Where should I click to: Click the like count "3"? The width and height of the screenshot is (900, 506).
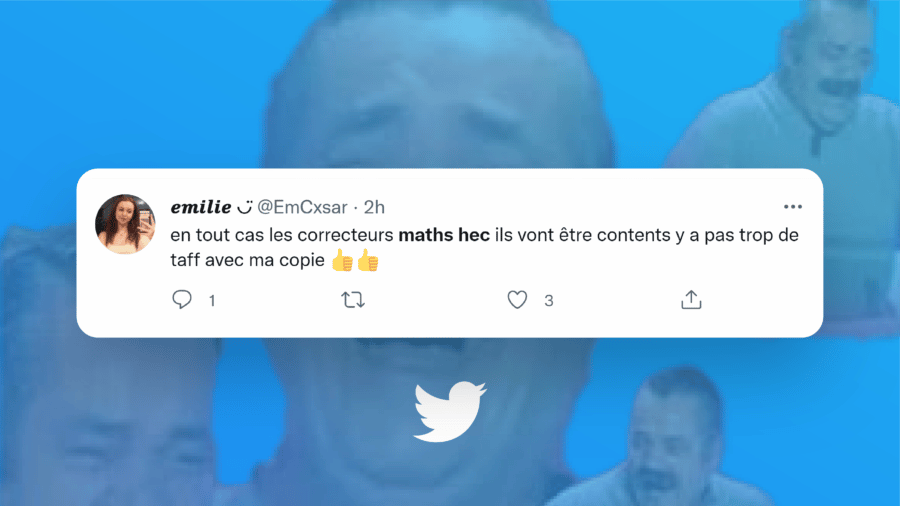coord(549,301)
